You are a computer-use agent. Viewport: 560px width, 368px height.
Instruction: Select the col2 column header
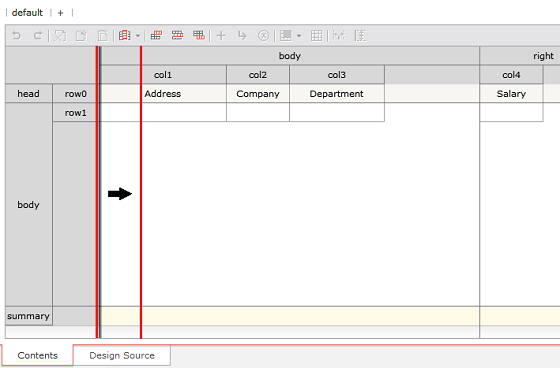click(x=258, y=75)
